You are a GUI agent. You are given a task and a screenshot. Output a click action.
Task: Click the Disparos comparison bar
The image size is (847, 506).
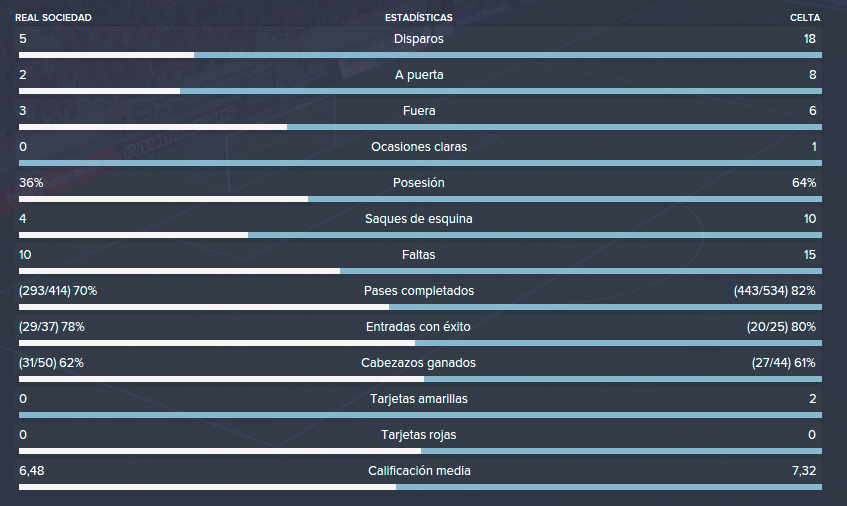pos(420,55)
